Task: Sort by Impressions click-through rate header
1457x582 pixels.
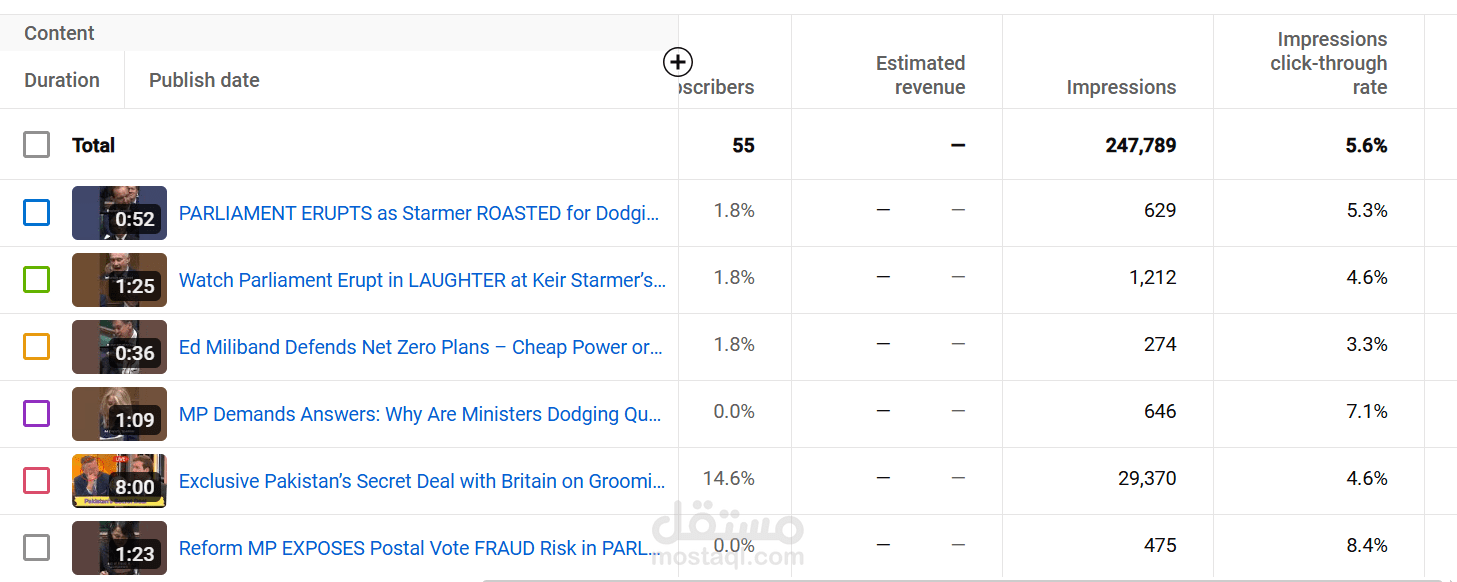Action: click(1328, 63)
